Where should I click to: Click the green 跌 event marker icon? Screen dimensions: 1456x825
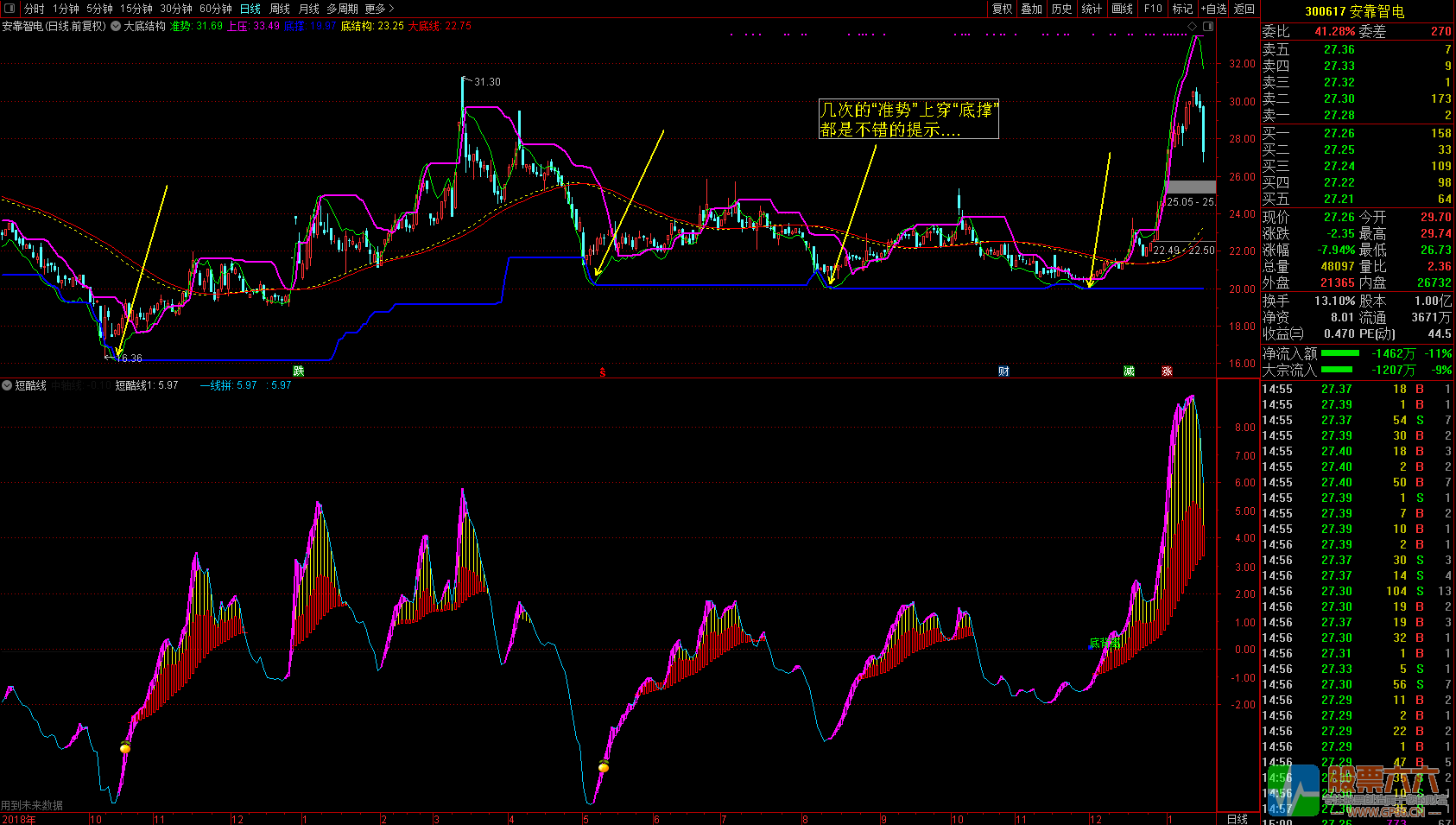click(x=299, y=371)
